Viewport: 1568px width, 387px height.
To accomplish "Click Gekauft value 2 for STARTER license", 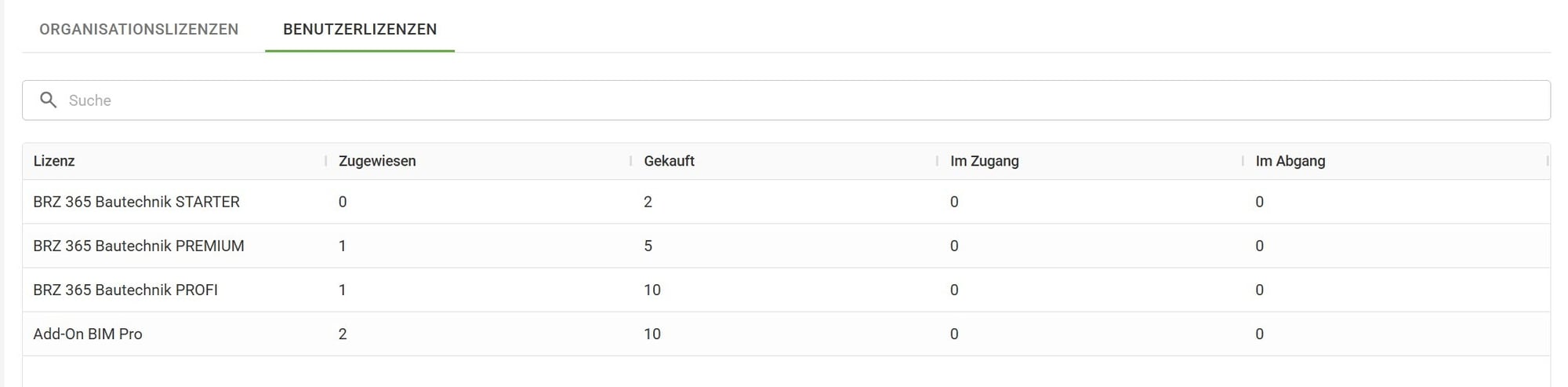I will click(648, 202).
